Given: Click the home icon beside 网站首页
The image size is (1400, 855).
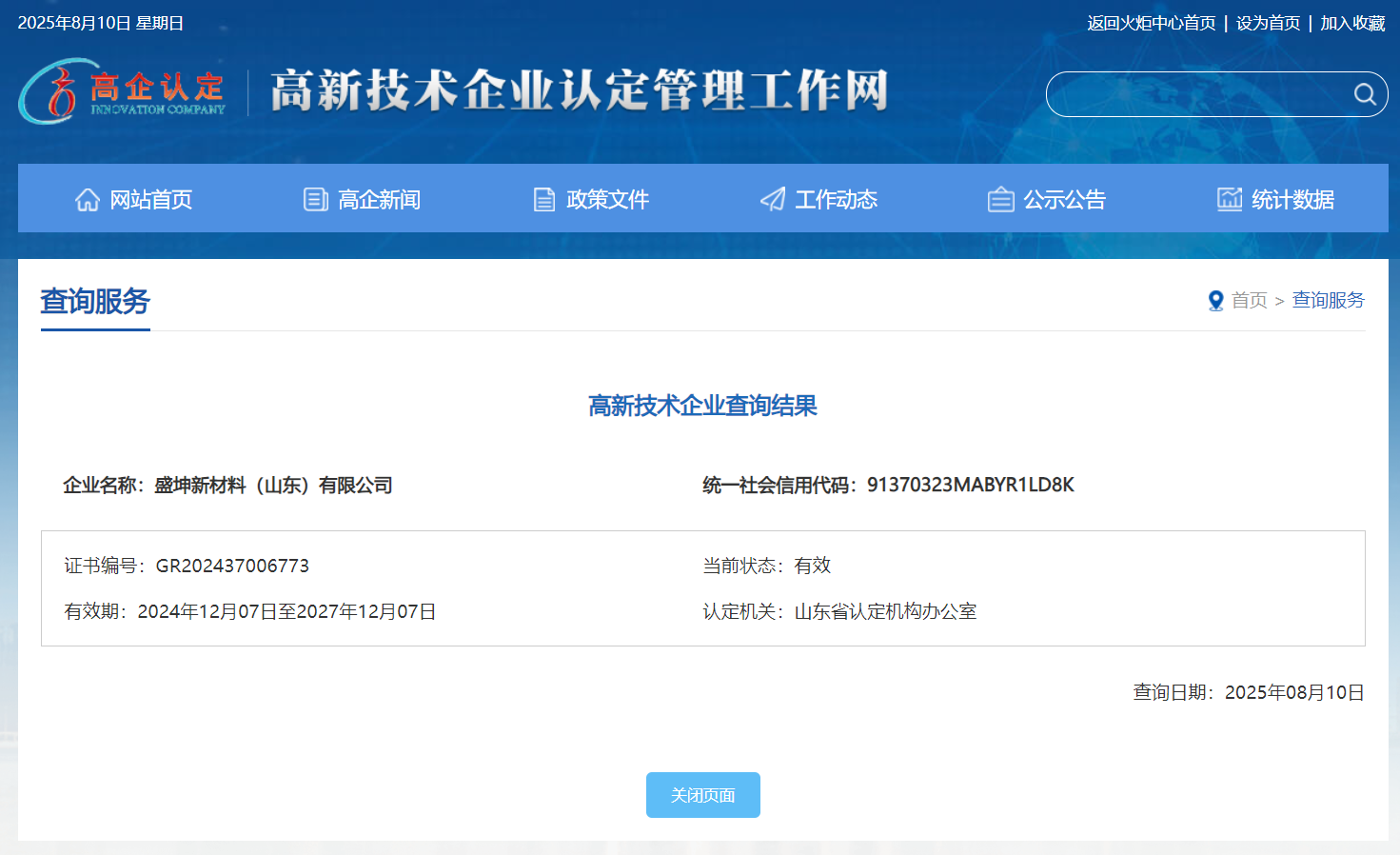Looking at the screenshot, I should point(88,199).
